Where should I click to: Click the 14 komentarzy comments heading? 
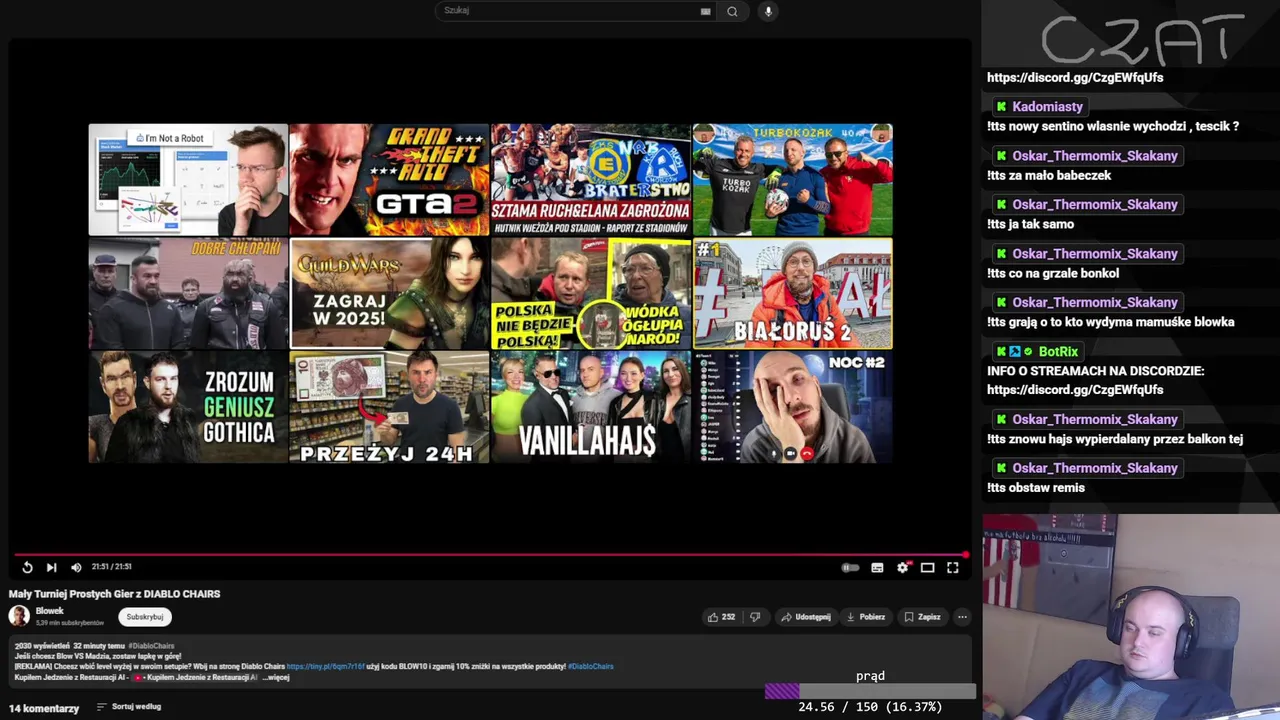click(x=44, y=708)
